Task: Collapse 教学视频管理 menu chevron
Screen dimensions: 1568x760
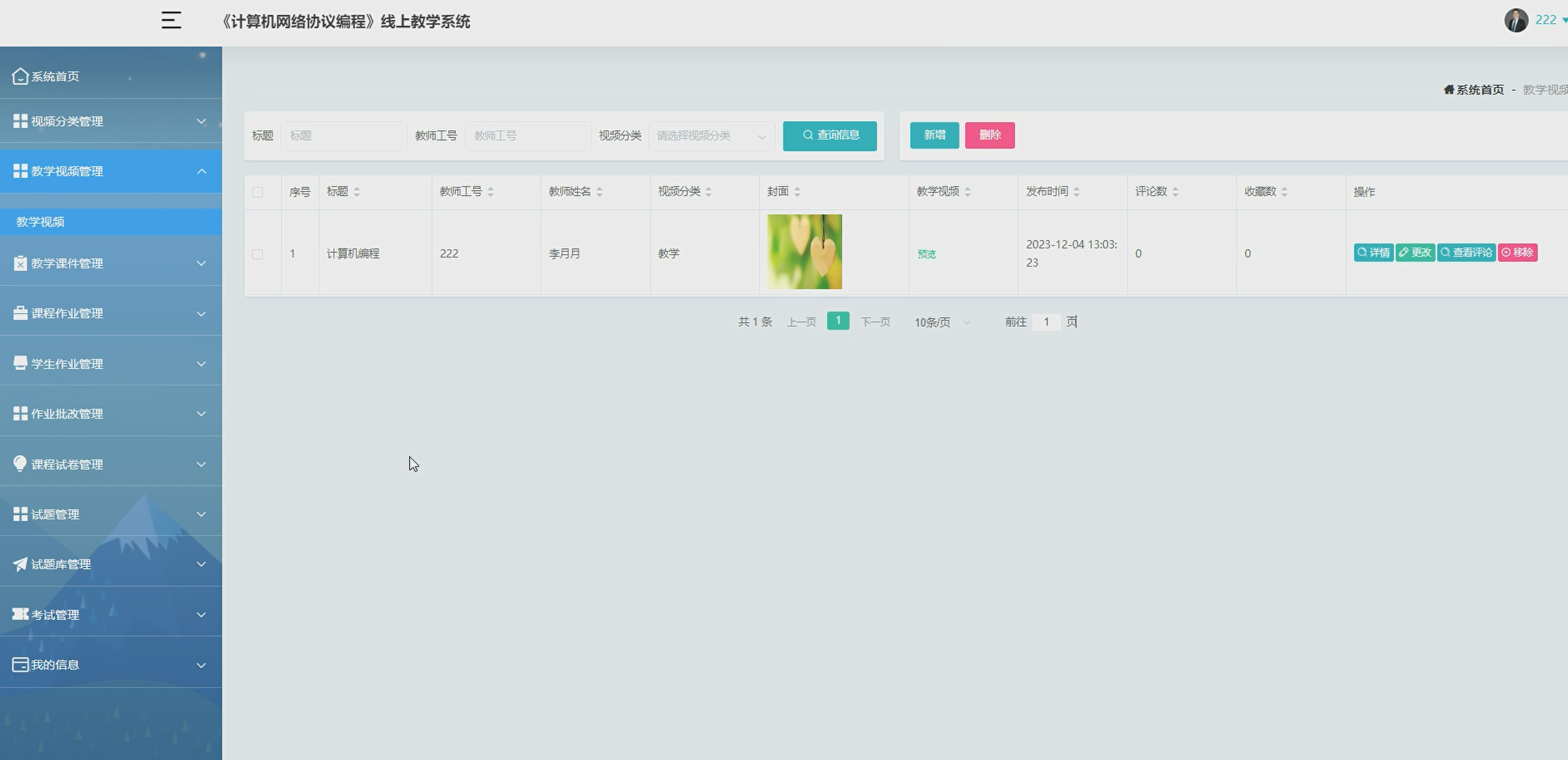Action: pyautogui.click(x=201, y=171)
